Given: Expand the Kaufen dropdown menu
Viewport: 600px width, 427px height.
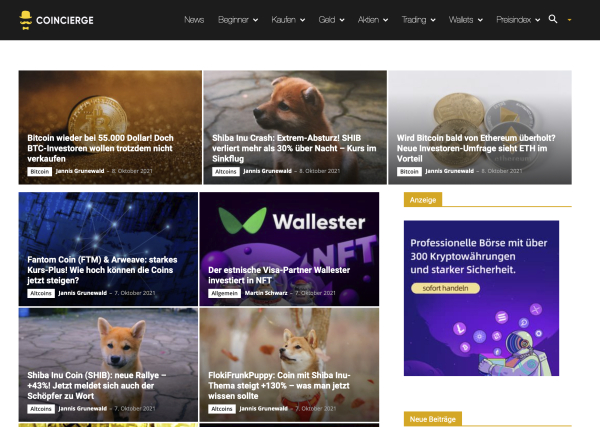Looking at the screenshot, I should tap(288, 20).
